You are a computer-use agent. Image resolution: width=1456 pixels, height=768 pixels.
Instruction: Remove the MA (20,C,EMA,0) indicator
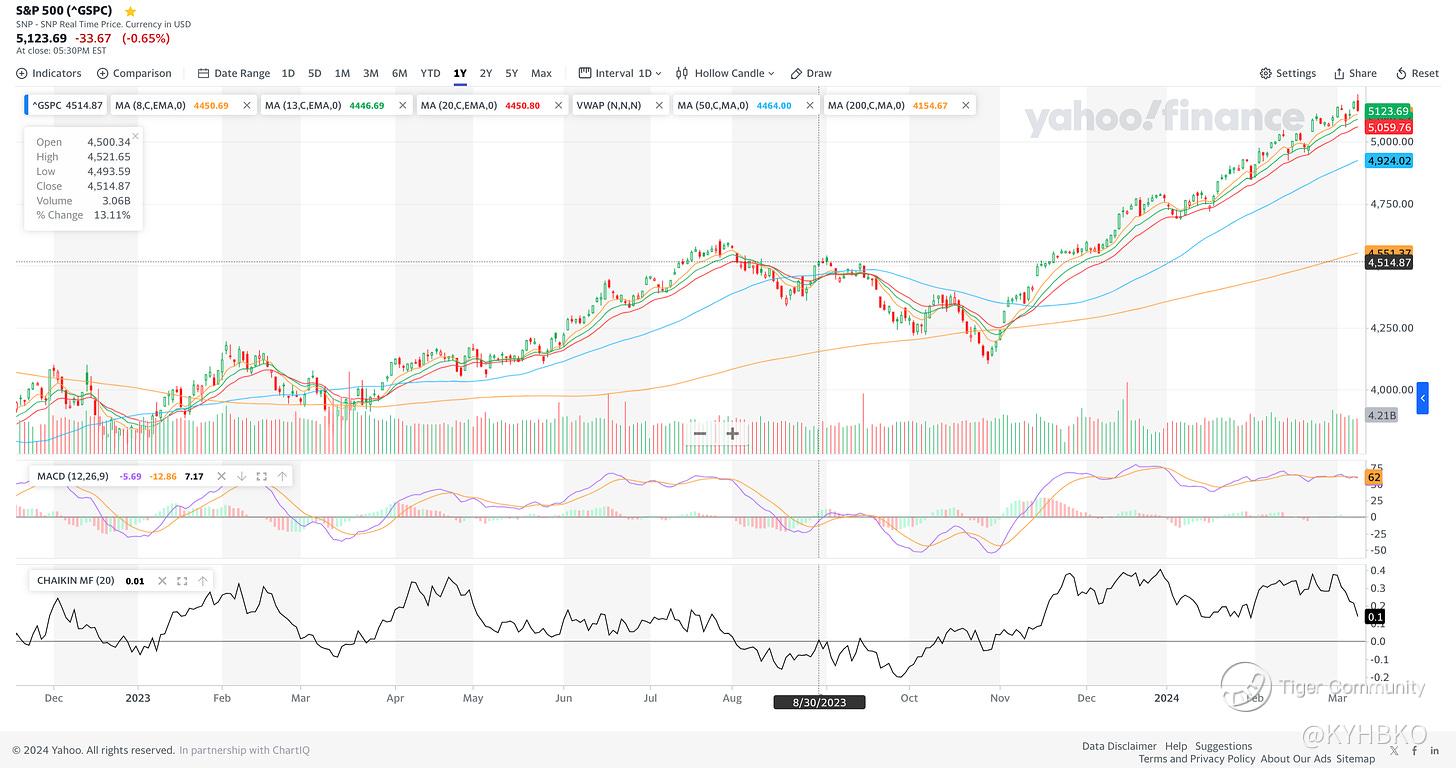(x=559, y=105)
